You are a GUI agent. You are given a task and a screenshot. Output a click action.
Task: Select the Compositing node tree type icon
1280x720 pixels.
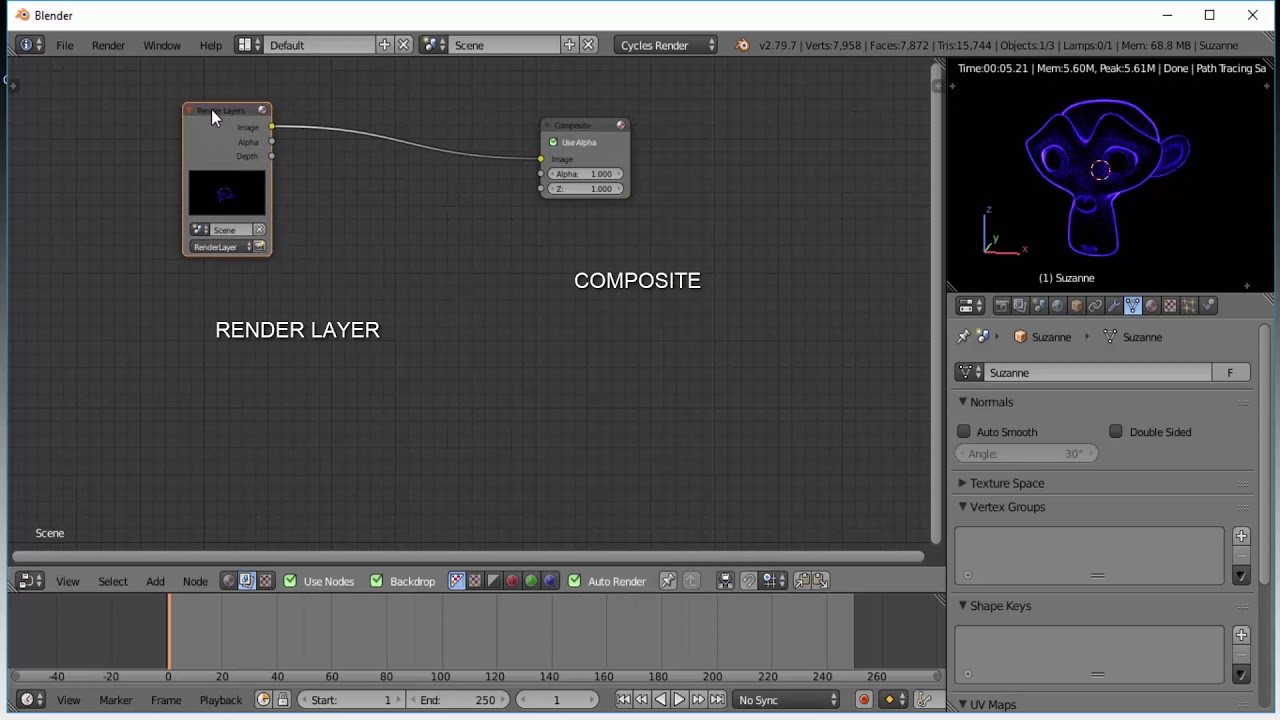(x=247, y=581)
